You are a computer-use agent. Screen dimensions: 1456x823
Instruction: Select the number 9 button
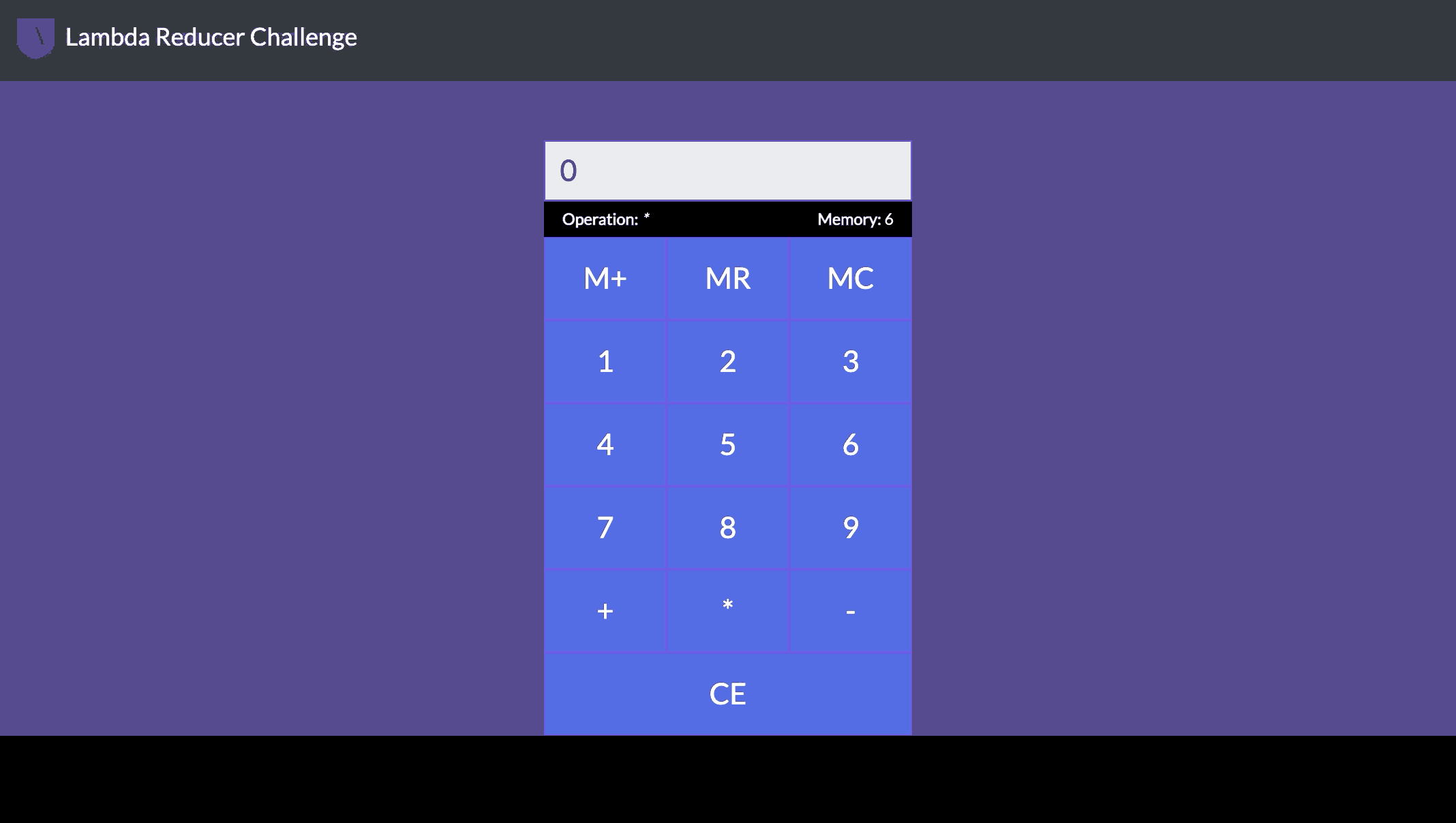click(849, 527)
